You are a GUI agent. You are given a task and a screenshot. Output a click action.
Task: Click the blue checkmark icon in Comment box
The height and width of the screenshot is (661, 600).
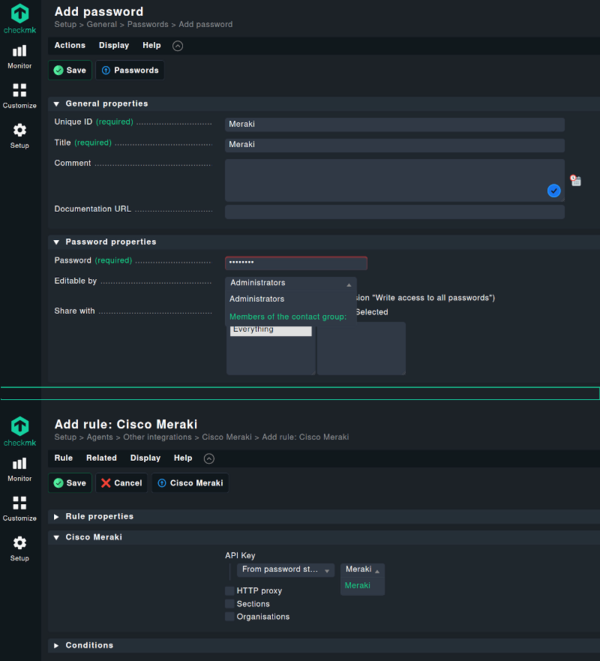pos(553,190)
